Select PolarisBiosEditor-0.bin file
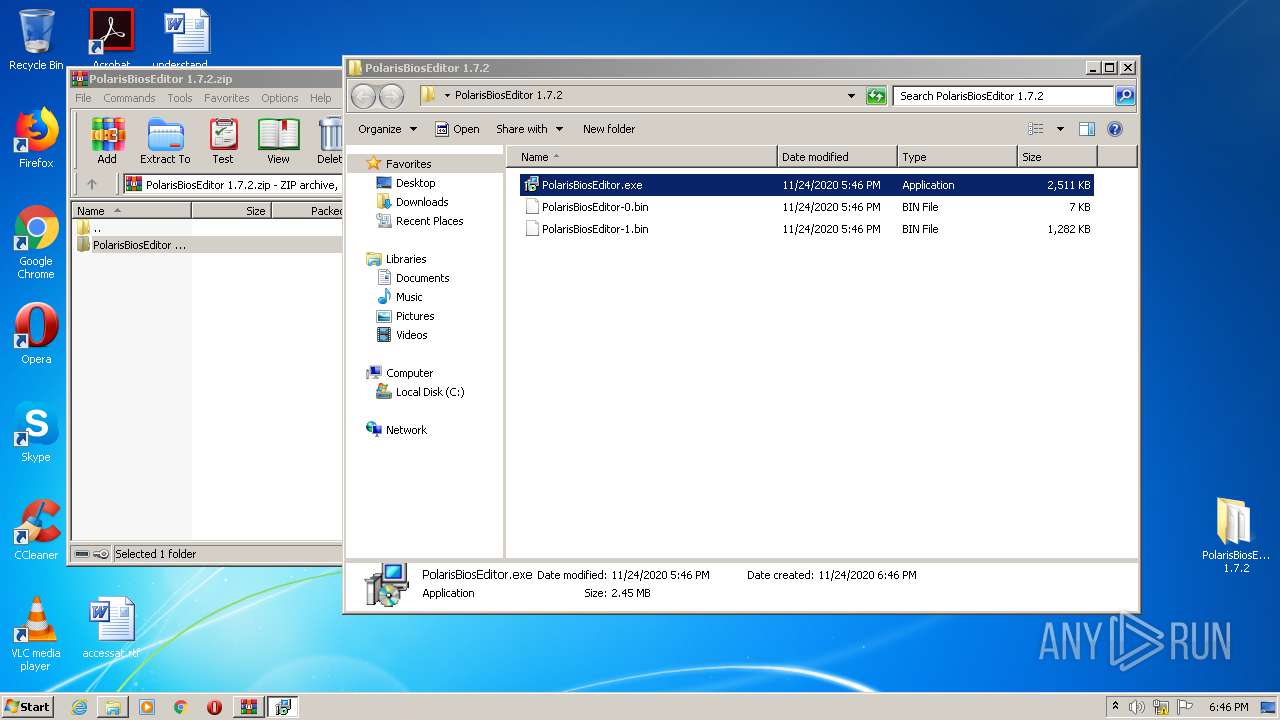Viewport: 1280px width, 720px height. tap(806, 207)
